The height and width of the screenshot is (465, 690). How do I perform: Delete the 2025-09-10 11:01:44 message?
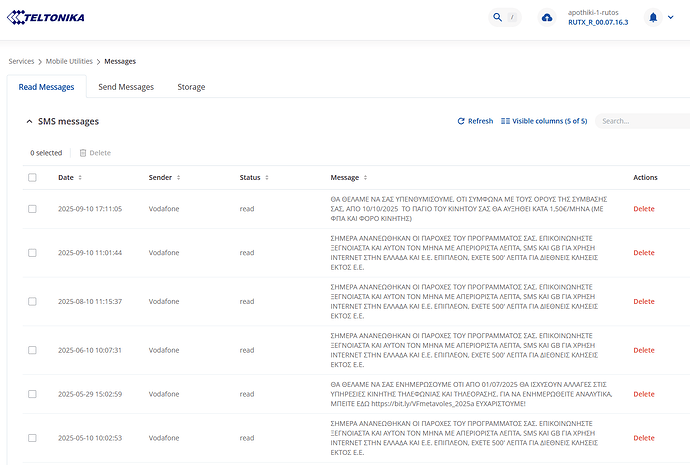tap(644, 253)
